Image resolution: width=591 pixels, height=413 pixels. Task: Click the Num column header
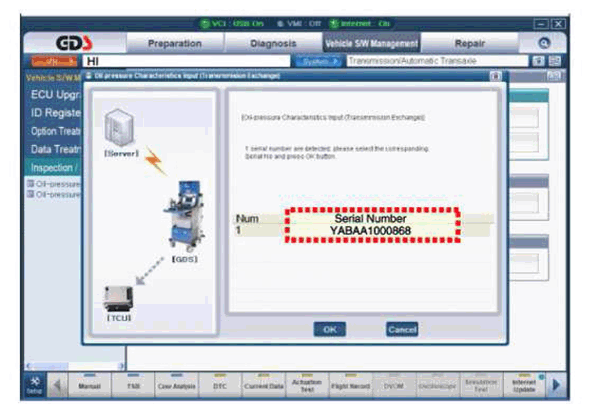tap(247, 219)
